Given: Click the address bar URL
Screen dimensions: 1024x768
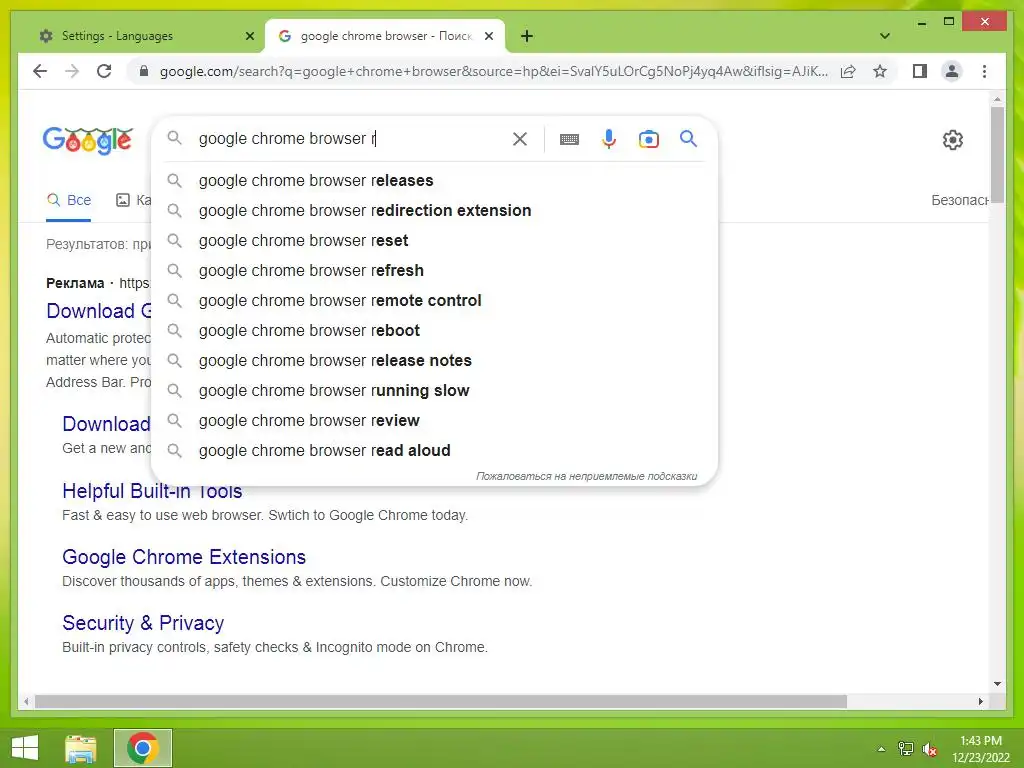Looking at the screenshot, I should point(493,71).
